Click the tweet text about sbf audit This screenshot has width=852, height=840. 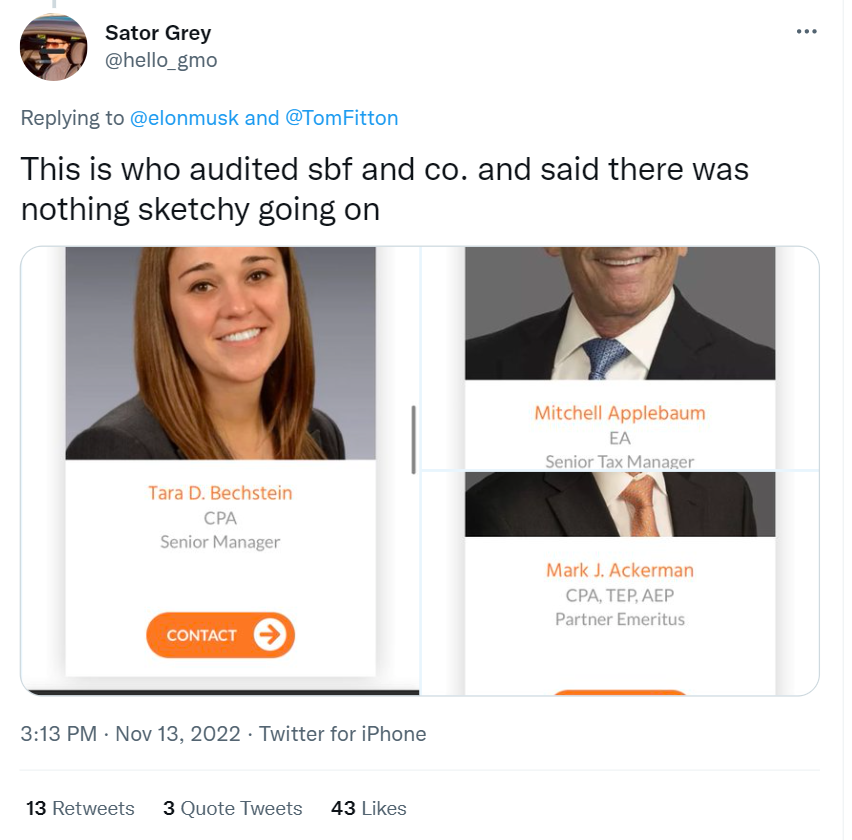point(385,188)
